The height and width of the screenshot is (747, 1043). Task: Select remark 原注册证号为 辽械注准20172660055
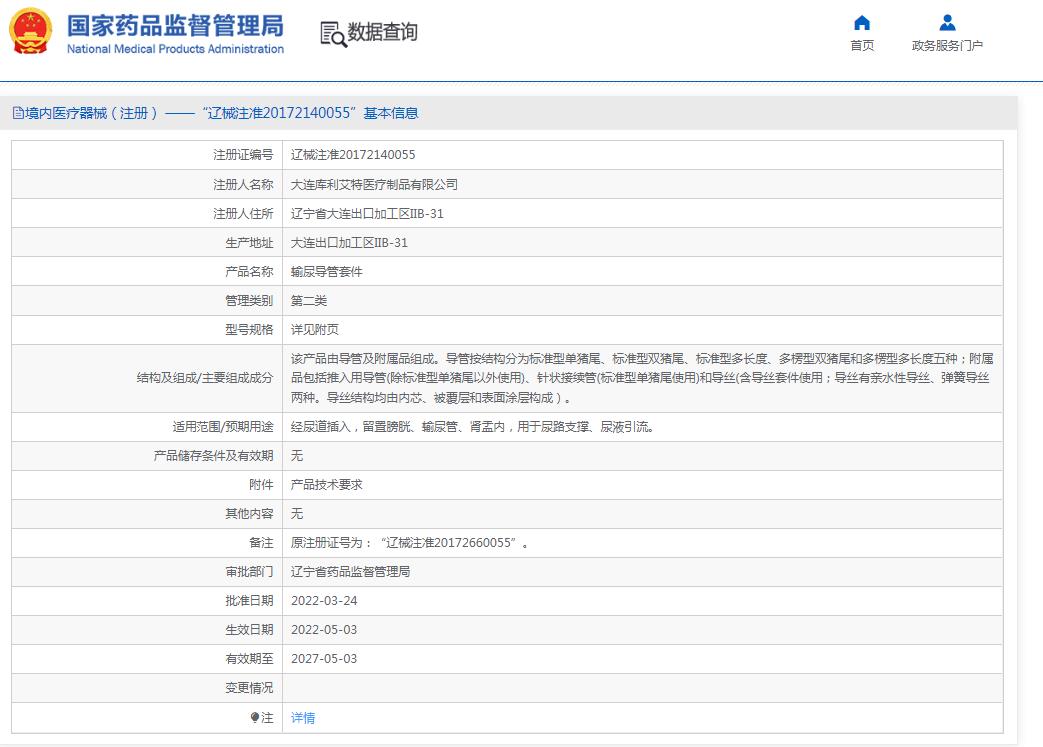(x=409, y=543)
